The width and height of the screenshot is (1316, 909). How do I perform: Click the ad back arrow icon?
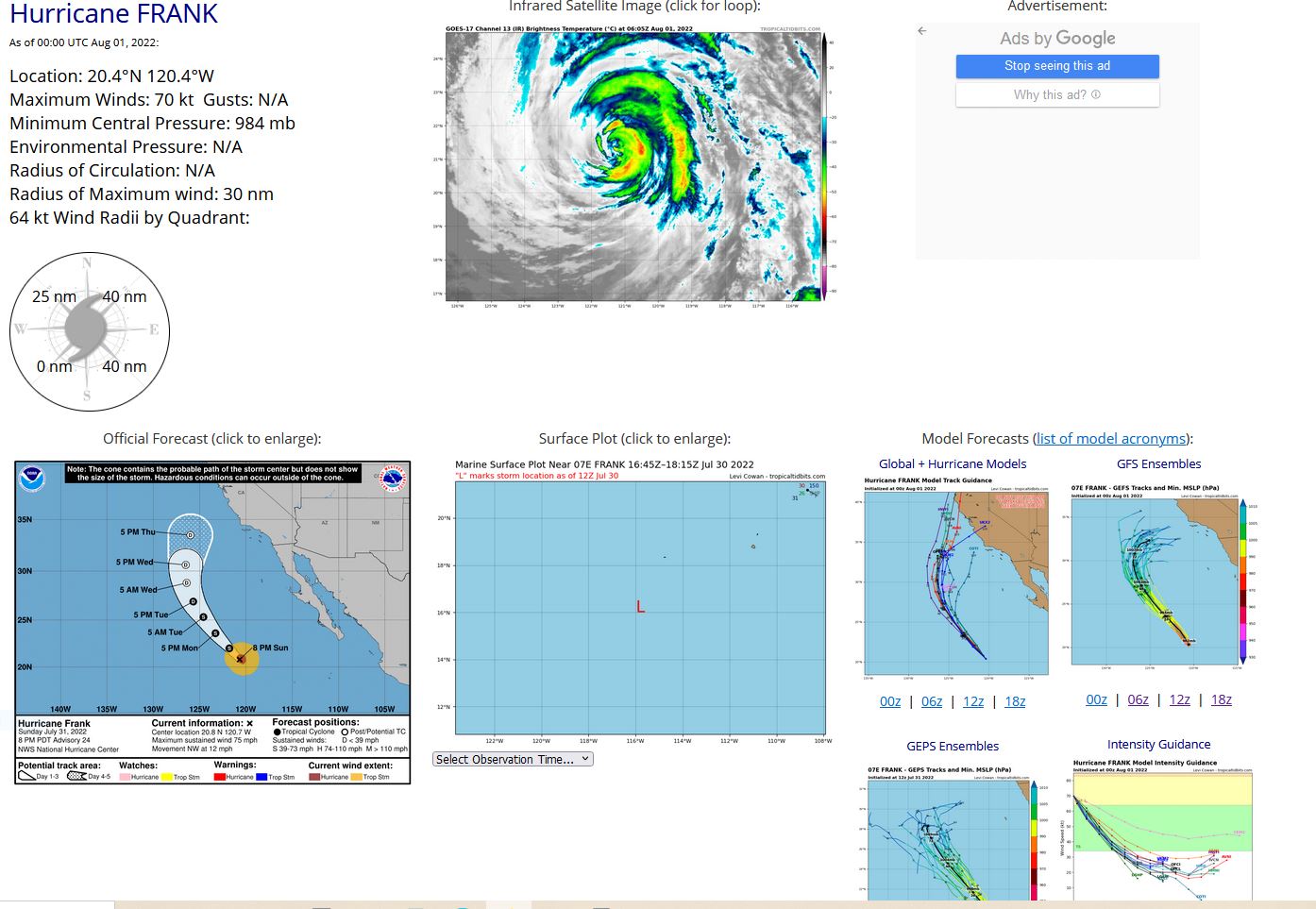tap(922, 31)
